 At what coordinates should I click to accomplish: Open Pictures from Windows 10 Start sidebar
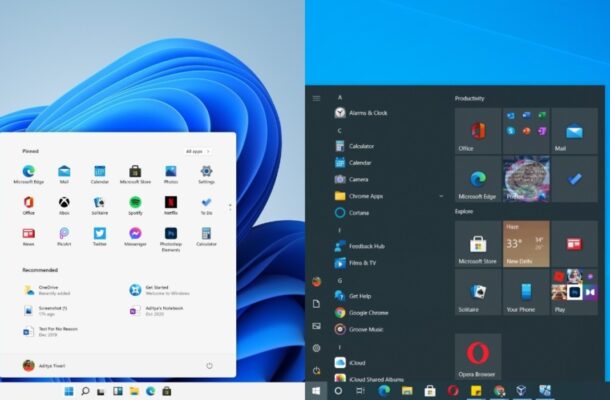[x=316, y=326]
